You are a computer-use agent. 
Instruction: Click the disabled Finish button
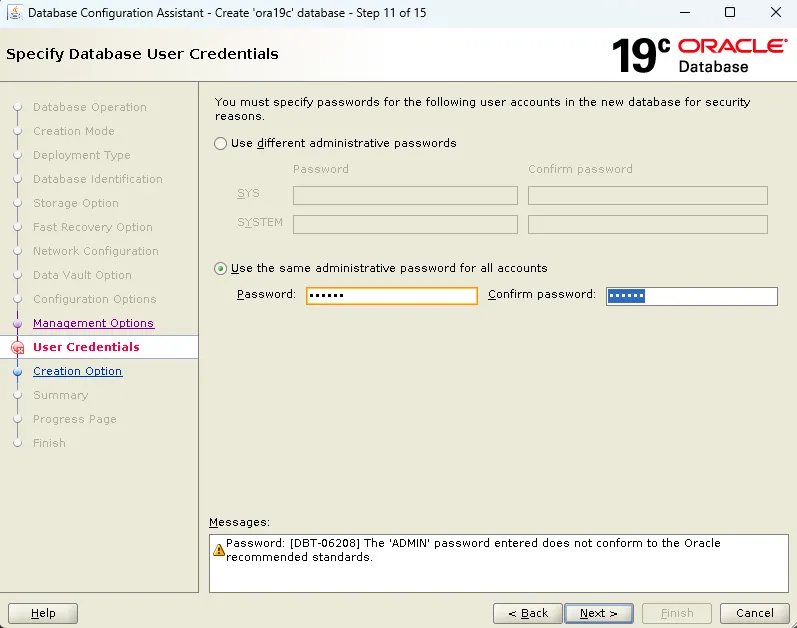tap(677, 613)
